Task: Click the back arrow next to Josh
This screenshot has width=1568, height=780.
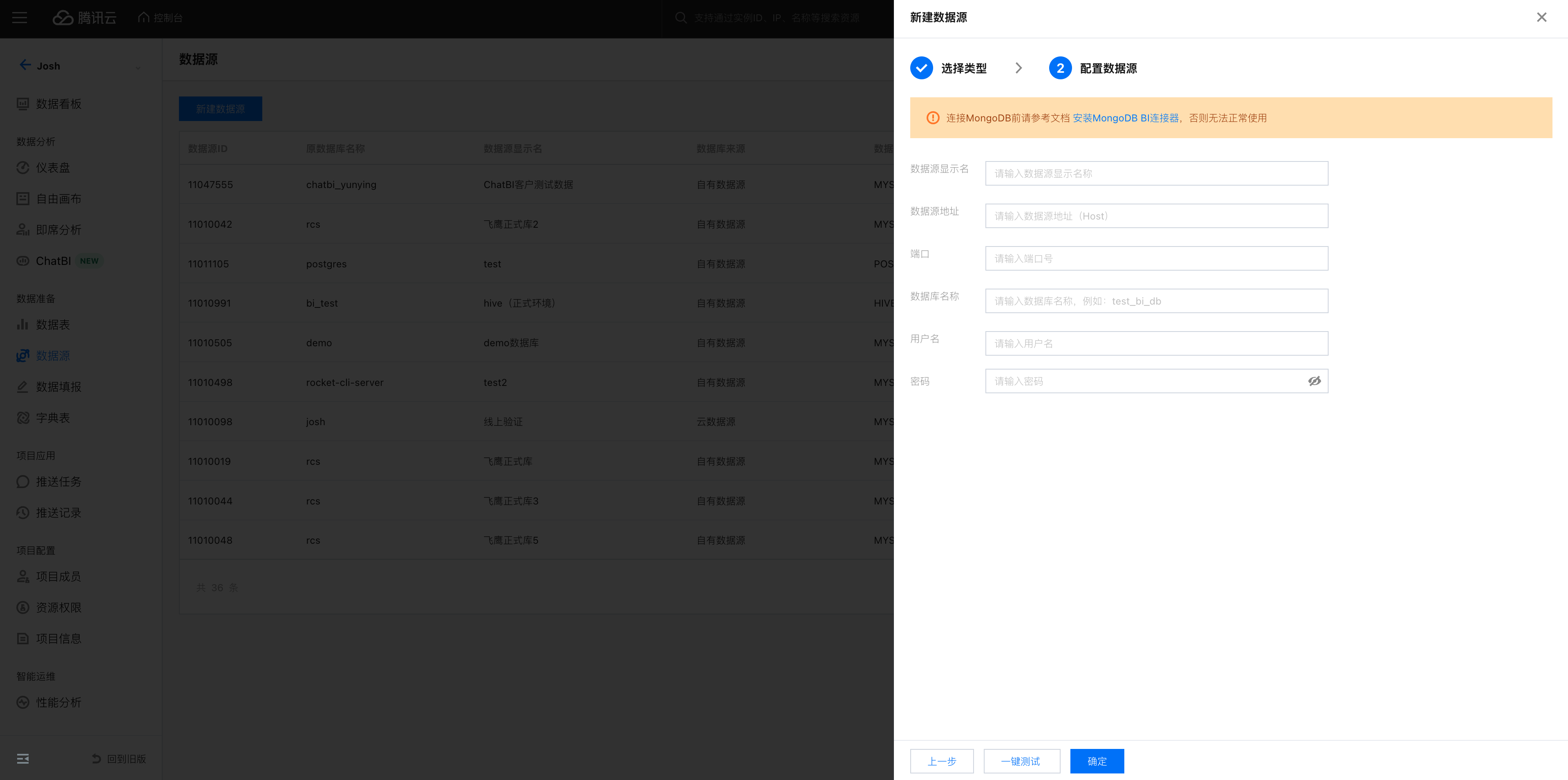Action: coord(25,65)
